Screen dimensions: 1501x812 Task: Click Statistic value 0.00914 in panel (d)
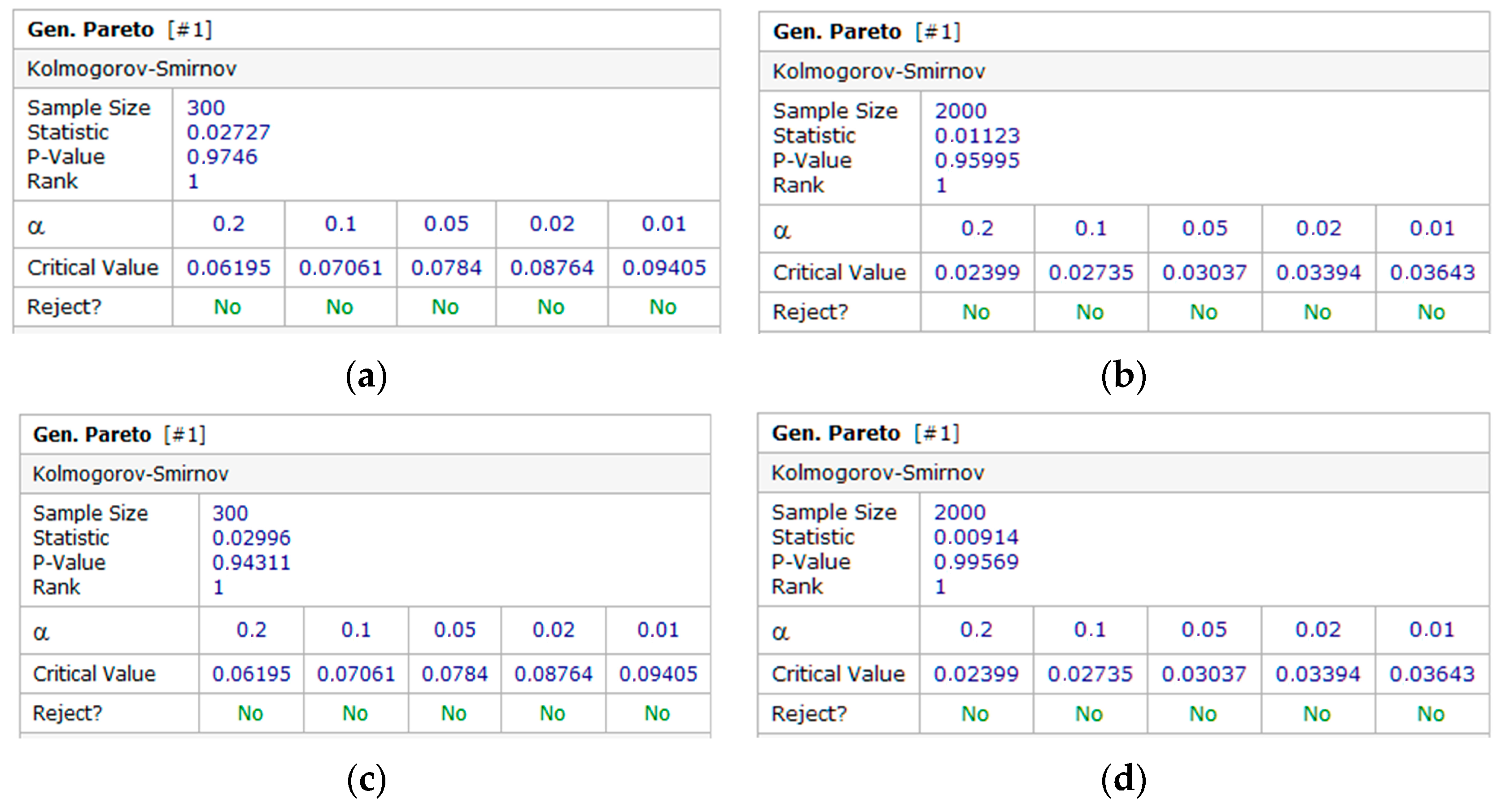coord(976,537)
